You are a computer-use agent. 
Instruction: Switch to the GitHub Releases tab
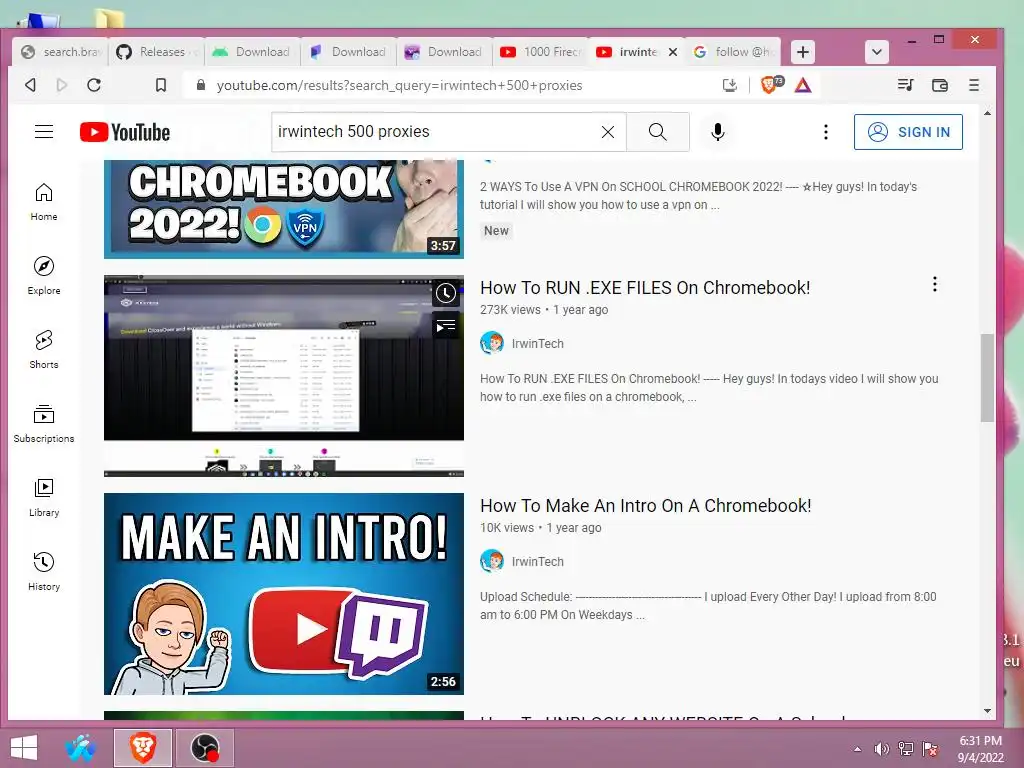157,52
